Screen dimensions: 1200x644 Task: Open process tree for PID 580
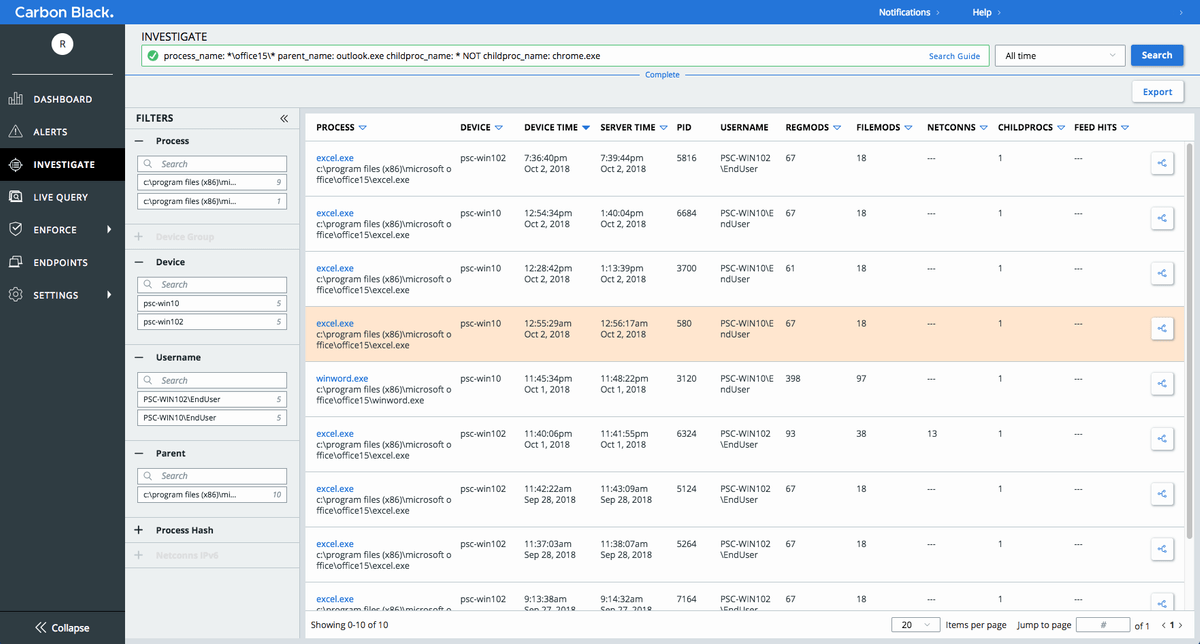1162,329
